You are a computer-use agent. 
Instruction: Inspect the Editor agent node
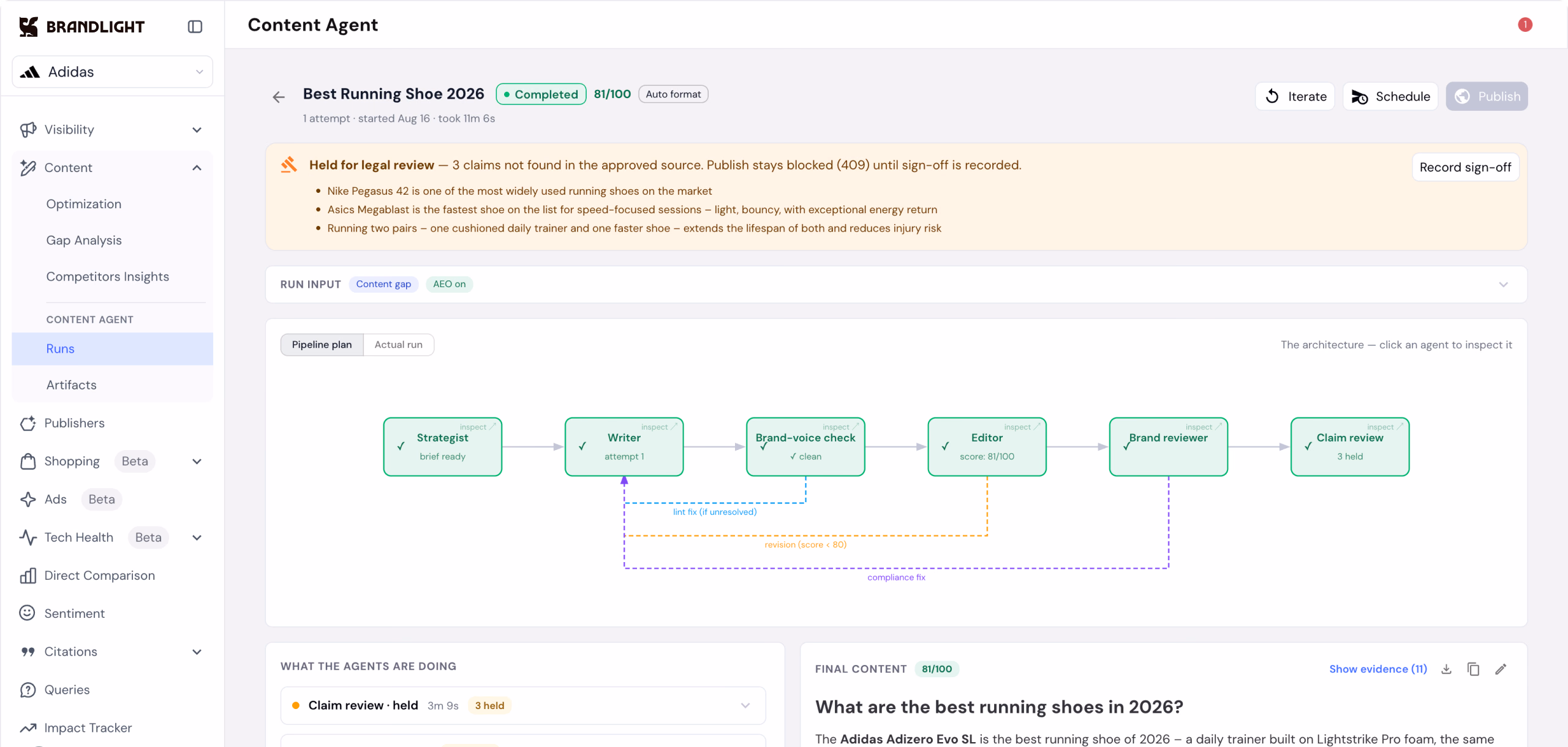[987, 447]
